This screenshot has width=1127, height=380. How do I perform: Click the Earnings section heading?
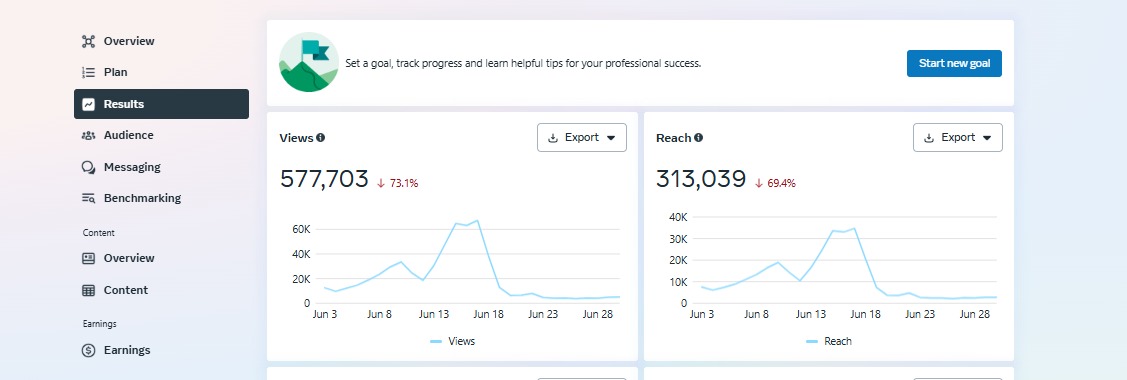(x=99, y=324)
